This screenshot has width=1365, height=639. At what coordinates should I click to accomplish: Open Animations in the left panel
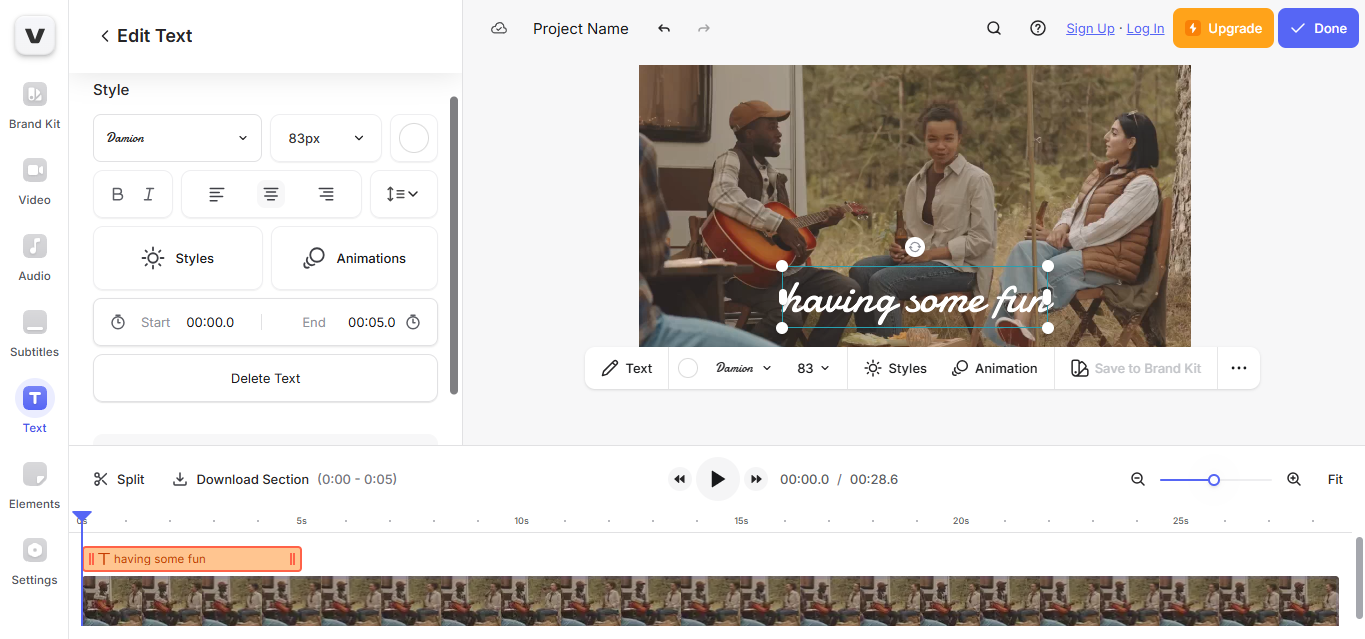pyautogui.click(x=354, y=258)
